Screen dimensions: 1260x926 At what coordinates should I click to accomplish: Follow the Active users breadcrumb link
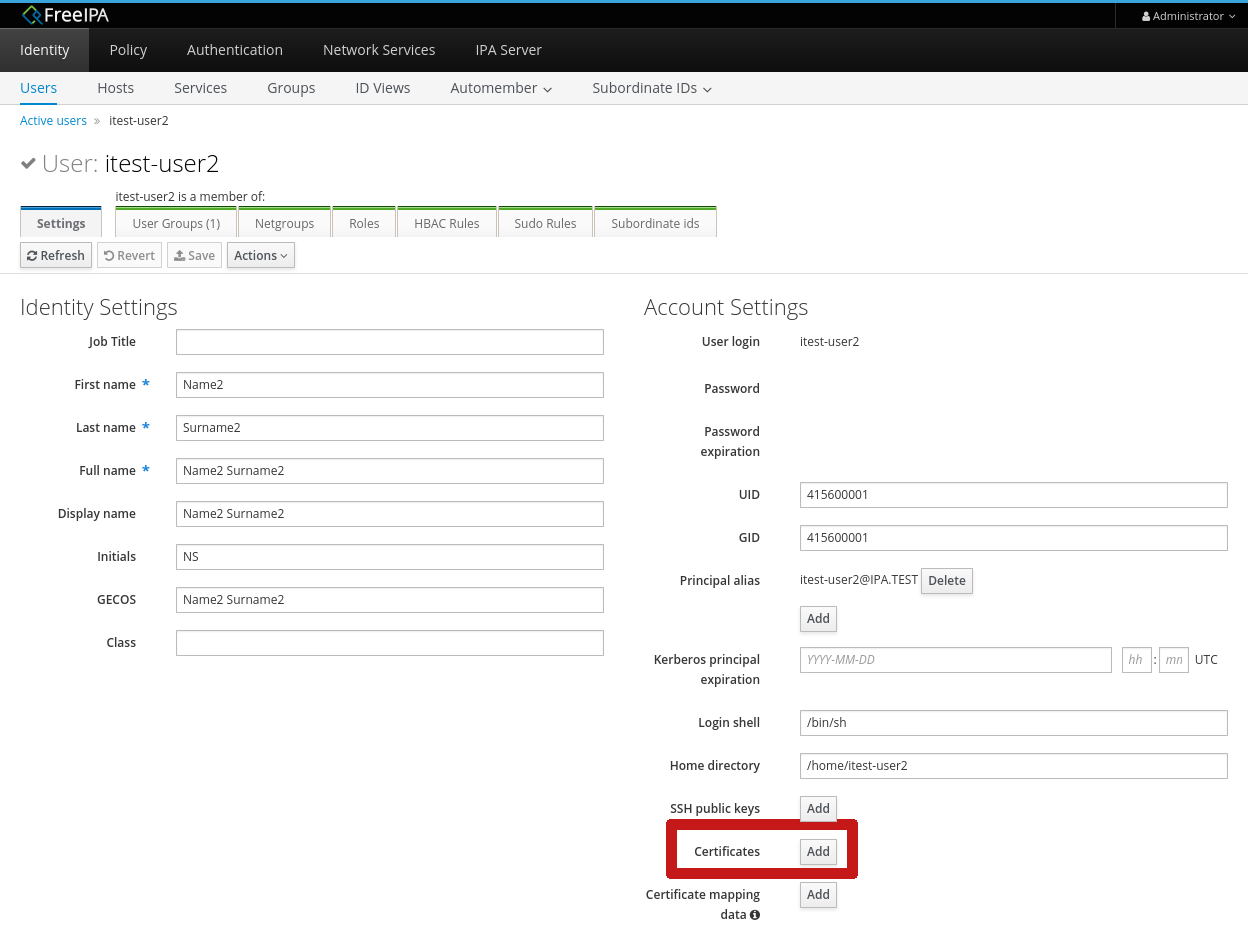pyautogui.click(x=54, y=121)
